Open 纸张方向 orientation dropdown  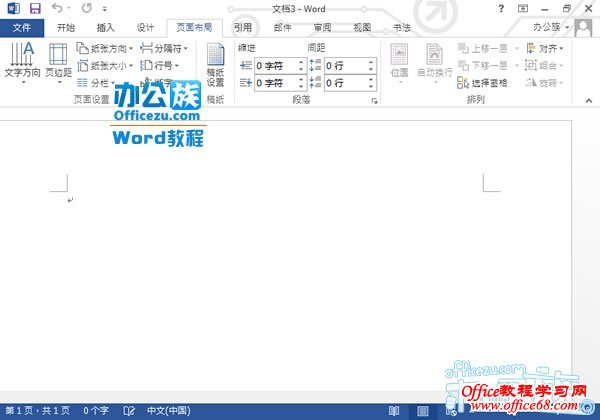pos(104,49)
